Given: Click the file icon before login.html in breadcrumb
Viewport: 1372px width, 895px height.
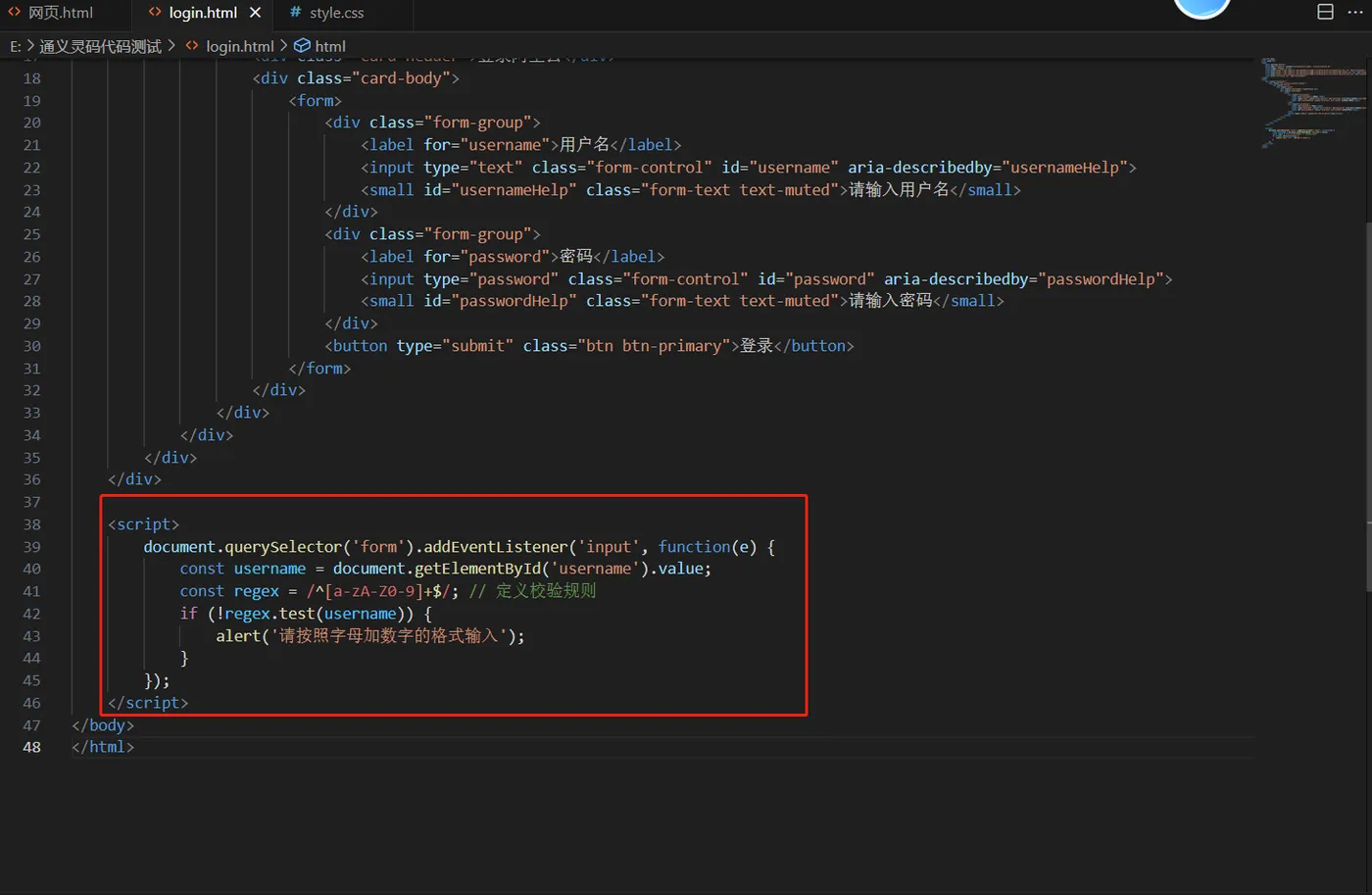Looking at the screenshot, I should coord(192,45).
